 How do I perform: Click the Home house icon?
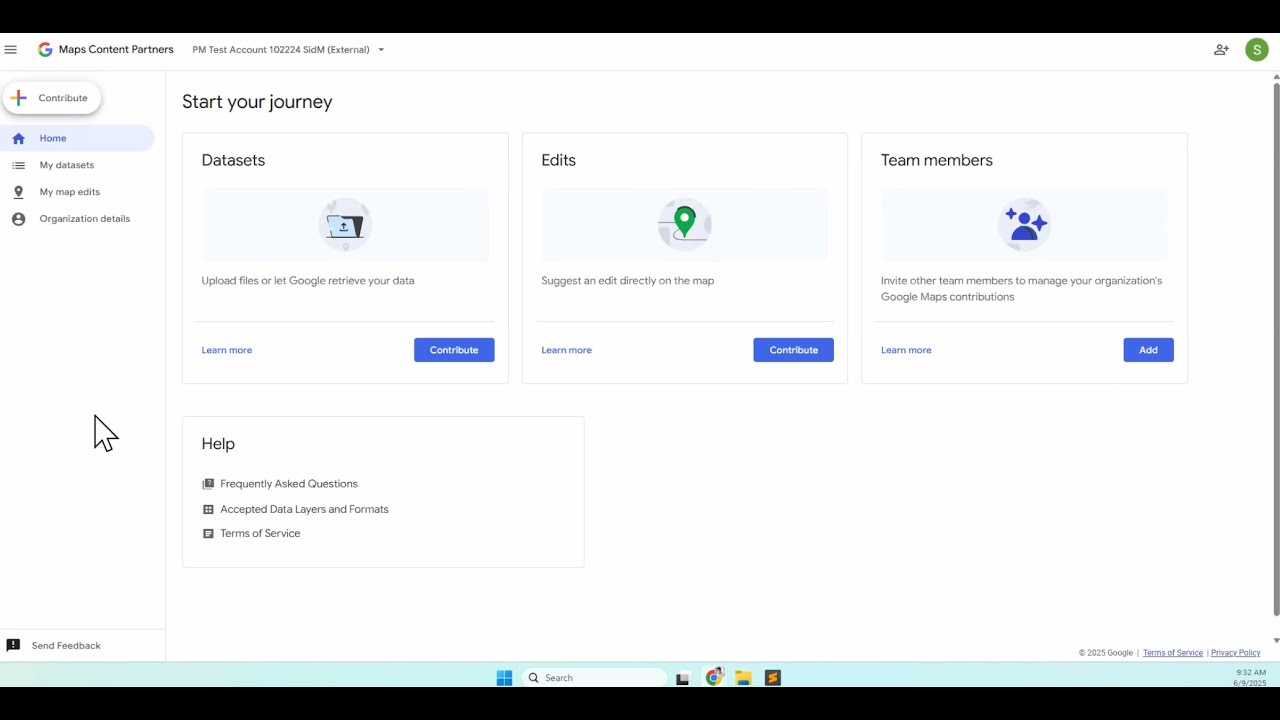click(x=18, y=138)
